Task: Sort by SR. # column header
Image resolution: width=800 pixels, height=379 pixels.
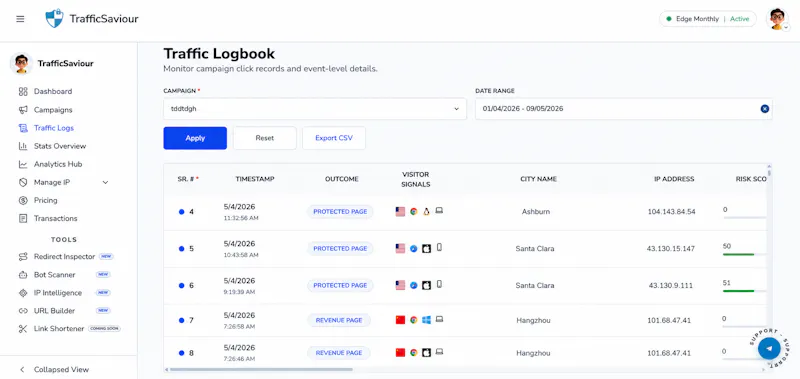Action: [188, 179]
